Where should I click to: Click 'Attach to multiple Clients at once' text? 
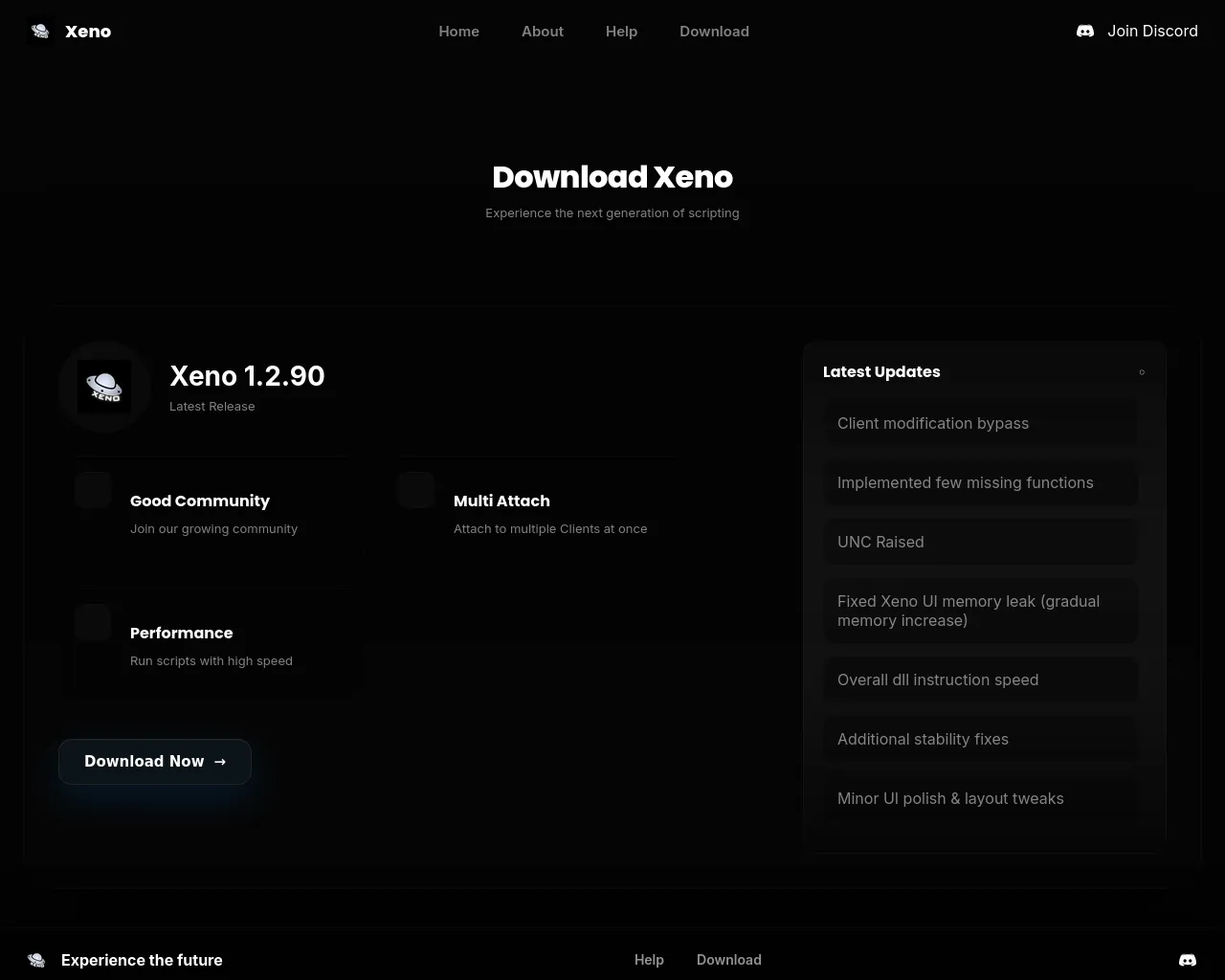[x=550, y=528]
